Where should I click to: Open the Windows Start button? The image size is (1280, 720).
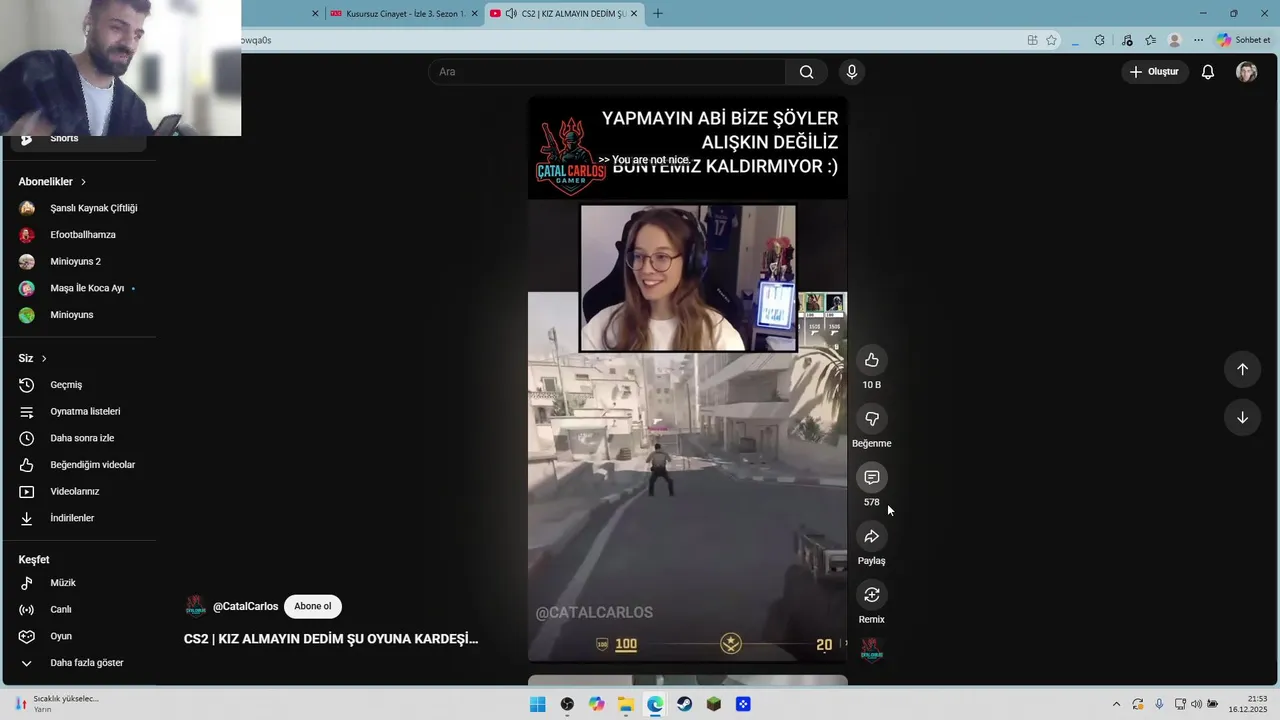pos(537,704)
